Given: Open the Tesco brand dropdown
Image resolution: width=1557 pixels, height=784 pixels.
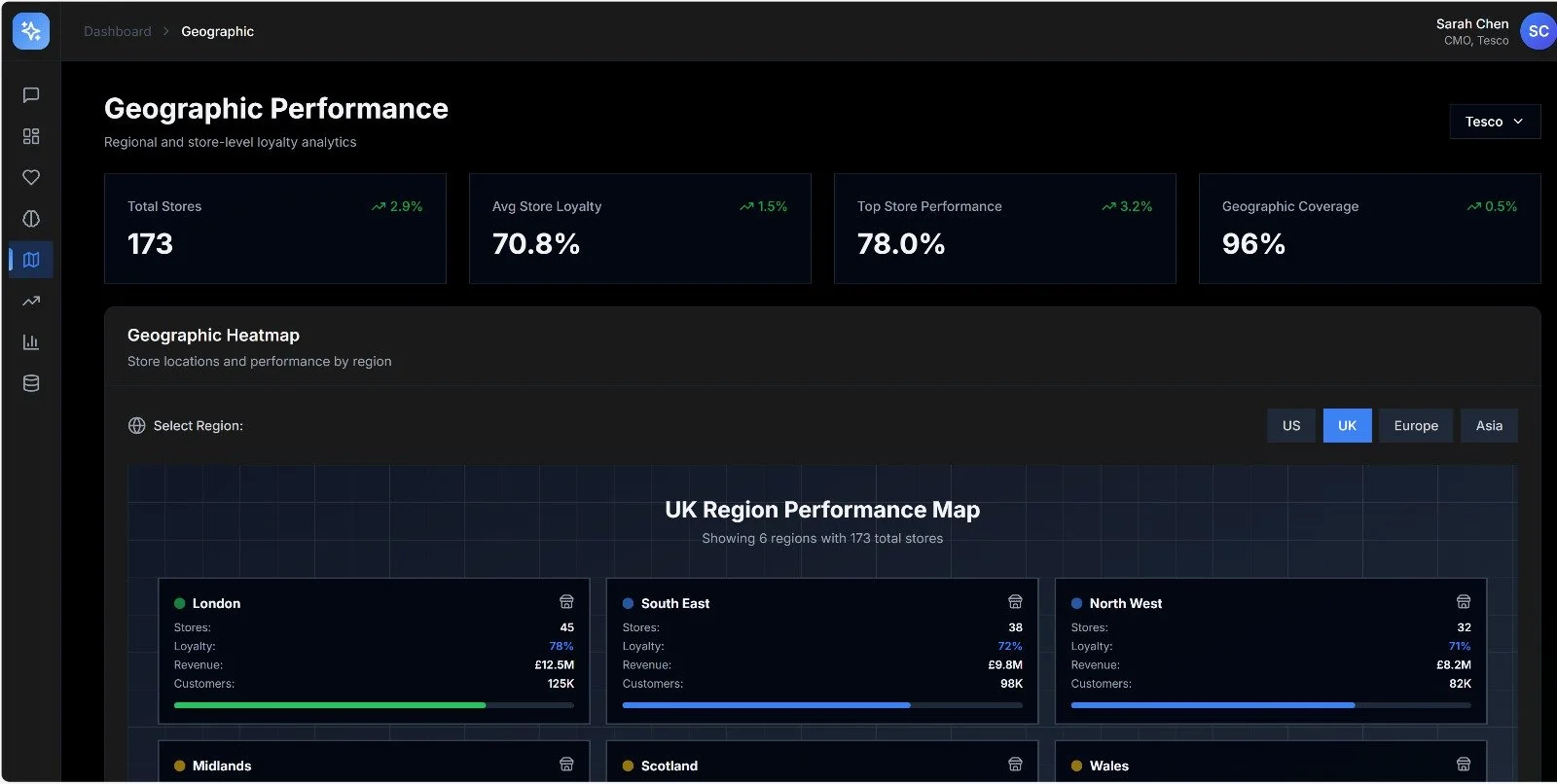Looking at the screenshot, I should (1495, 122).
